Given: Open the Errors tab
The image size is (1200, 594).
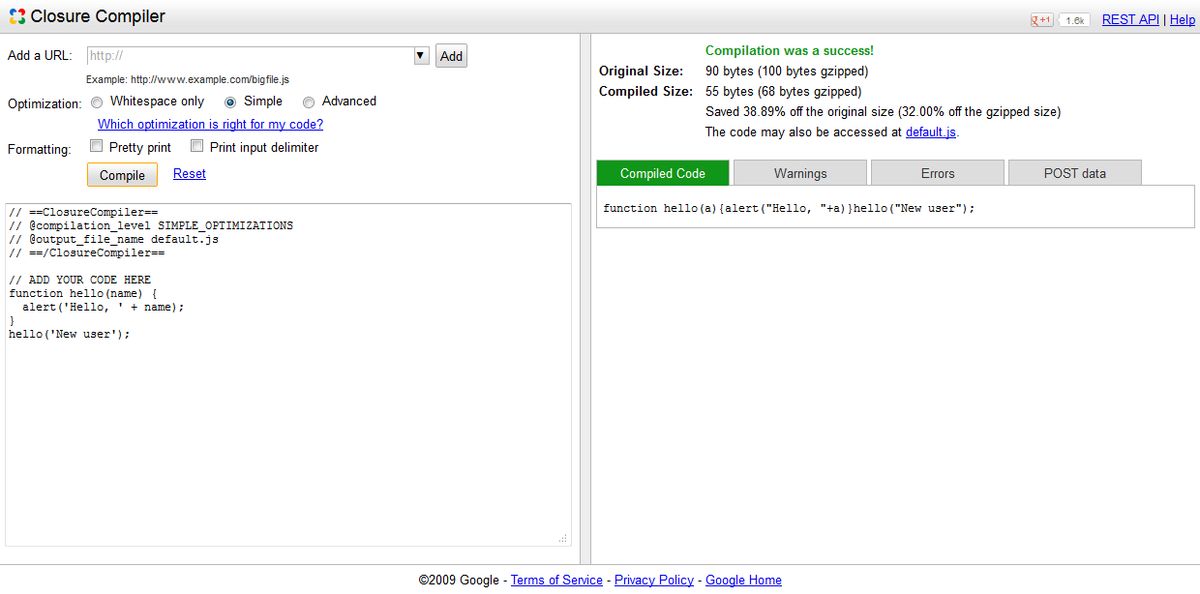Looking at the screenshot, I should tap(937, 172).
